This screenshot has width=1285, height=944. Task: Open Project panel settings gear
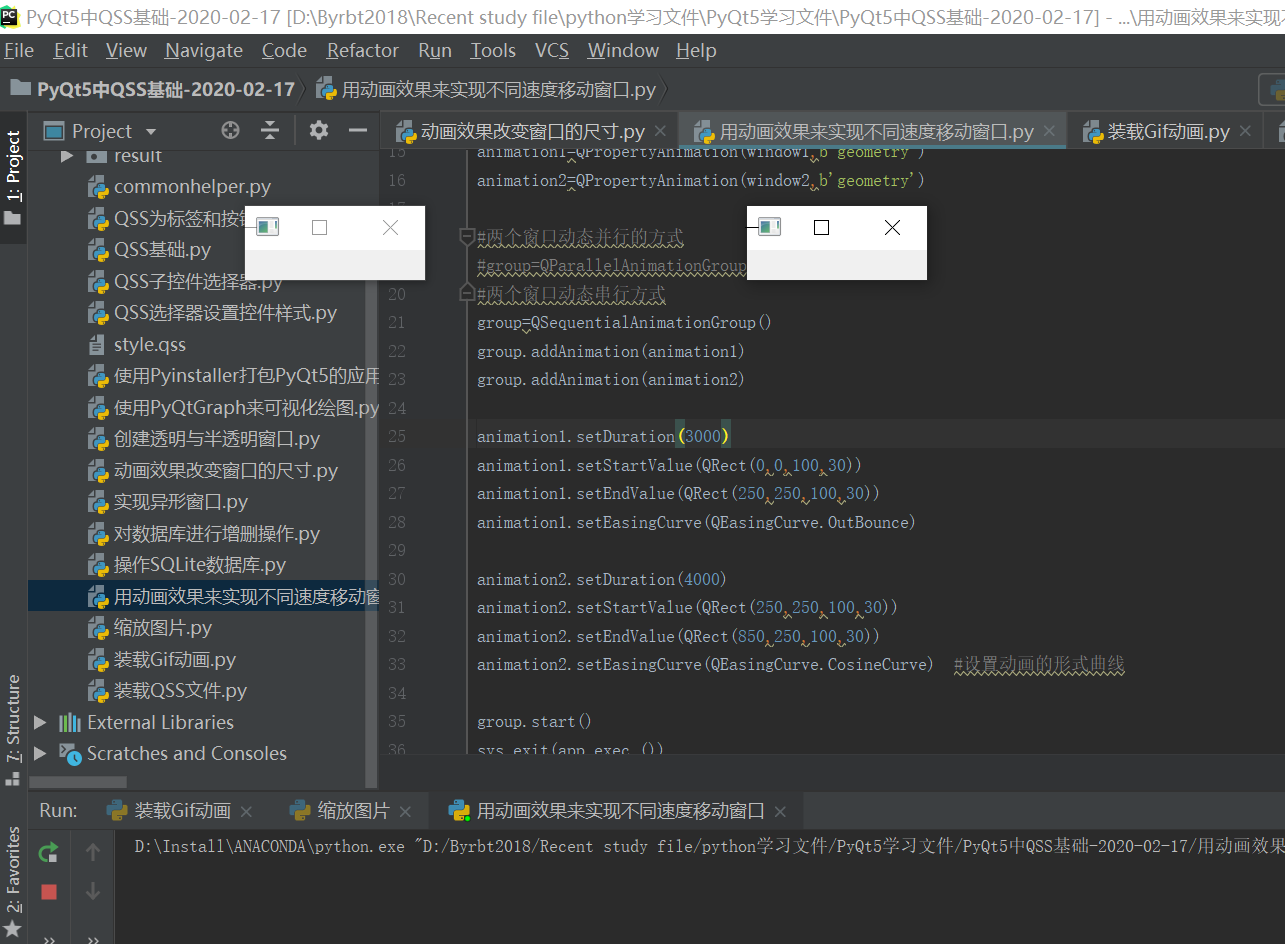point(318,130)
